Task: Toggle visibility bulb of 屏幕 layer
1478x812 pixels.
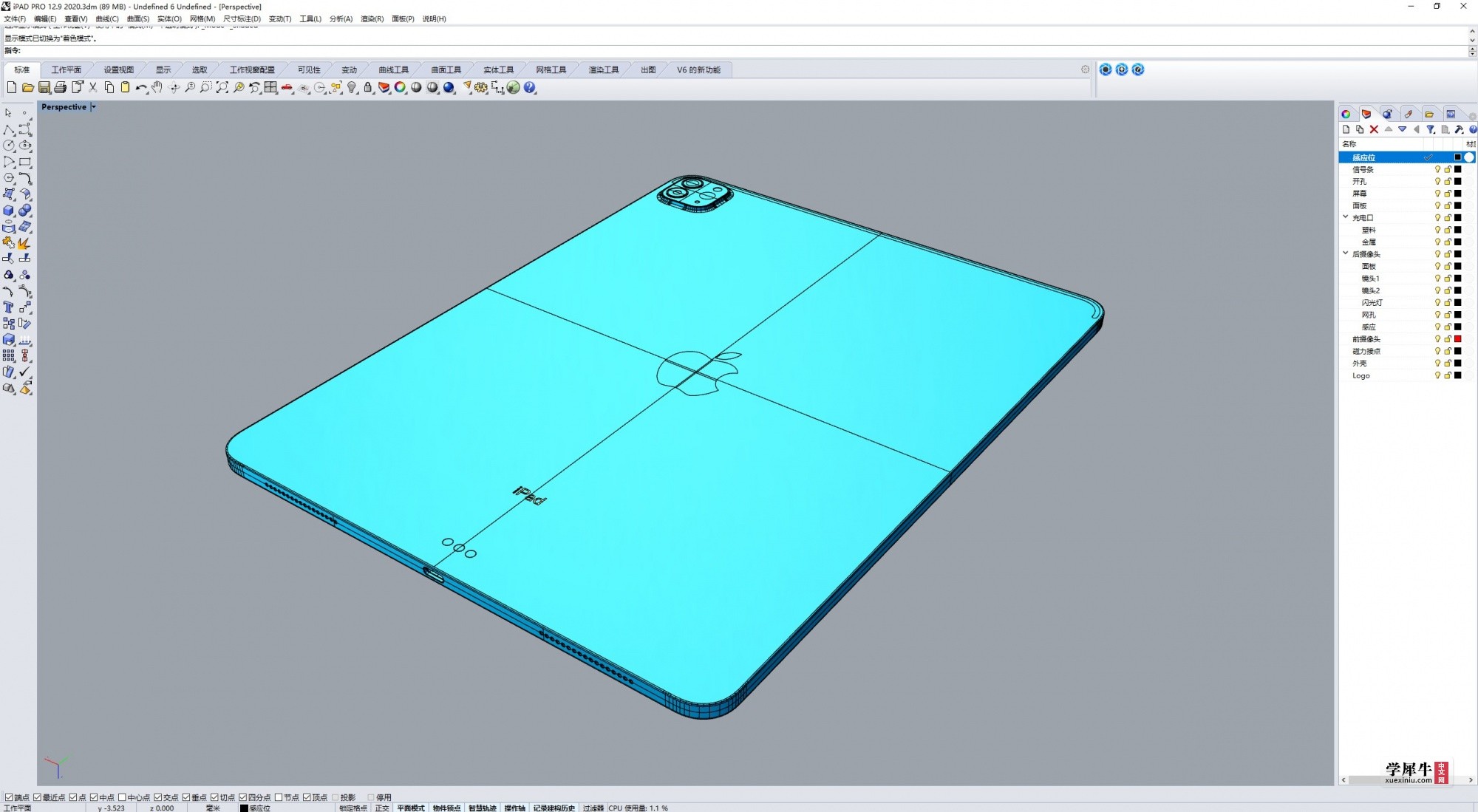Action: (x=1437, y=194)
